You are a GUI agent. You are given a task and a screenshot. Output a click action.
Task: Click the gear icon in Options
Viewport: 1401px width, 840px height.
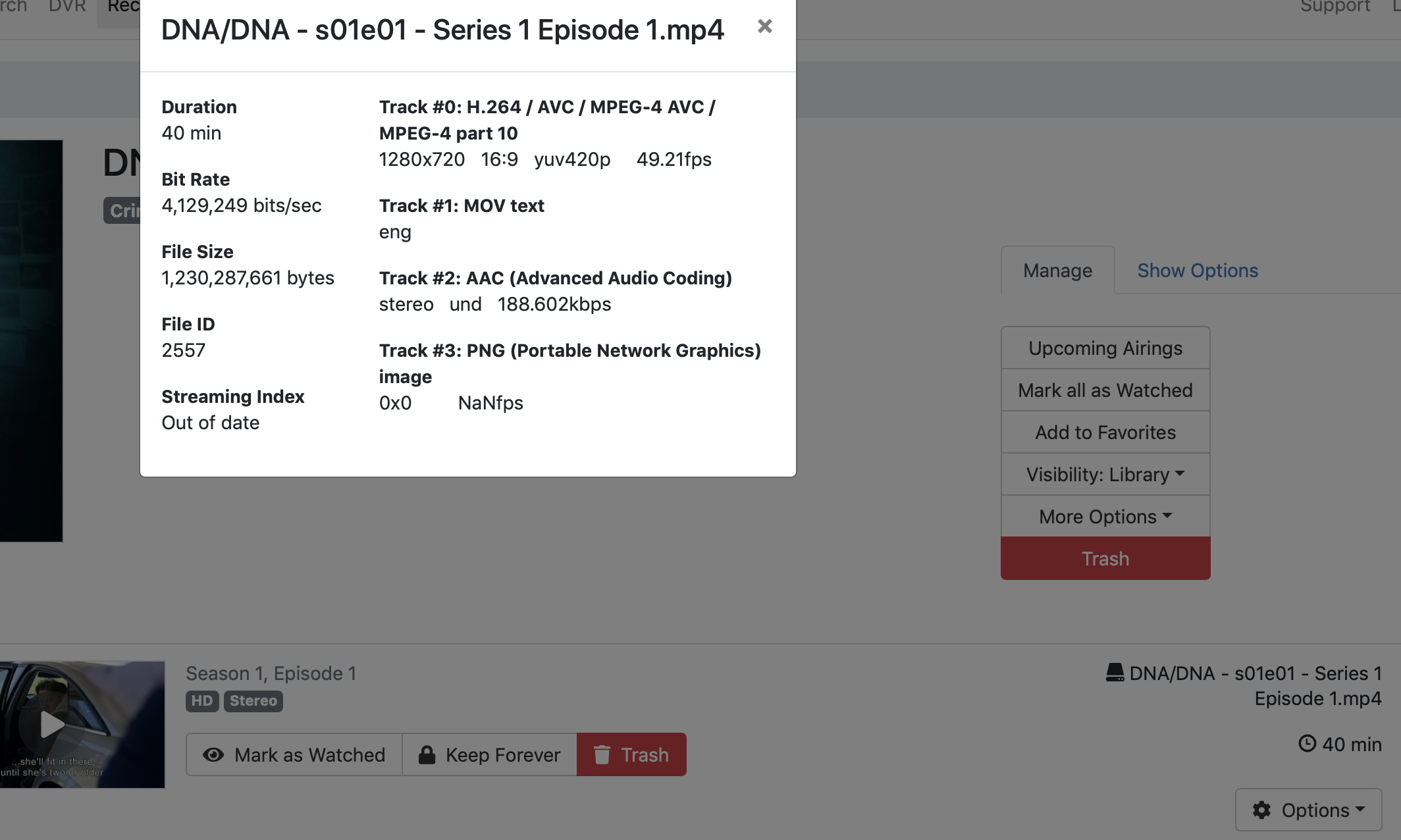pyautogui.click(x=1261, y=810)
